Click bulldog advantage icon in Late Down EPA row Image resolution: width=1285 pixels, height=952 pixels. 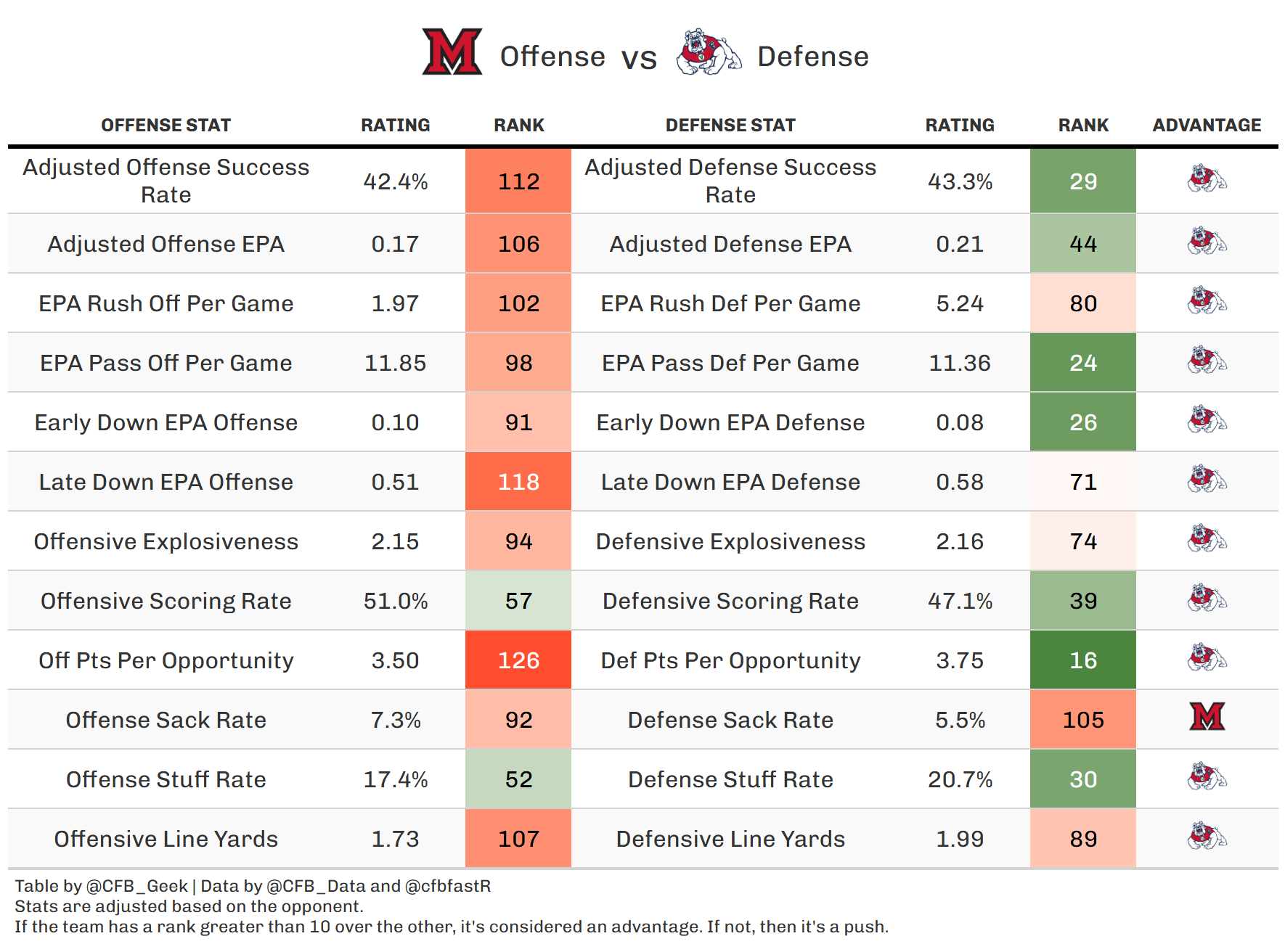pyautogui.click(x=1207, y=479)
